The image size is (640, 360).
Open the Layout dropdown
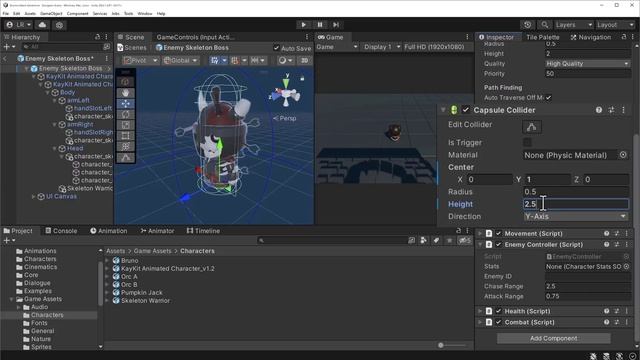coord(616,25)
